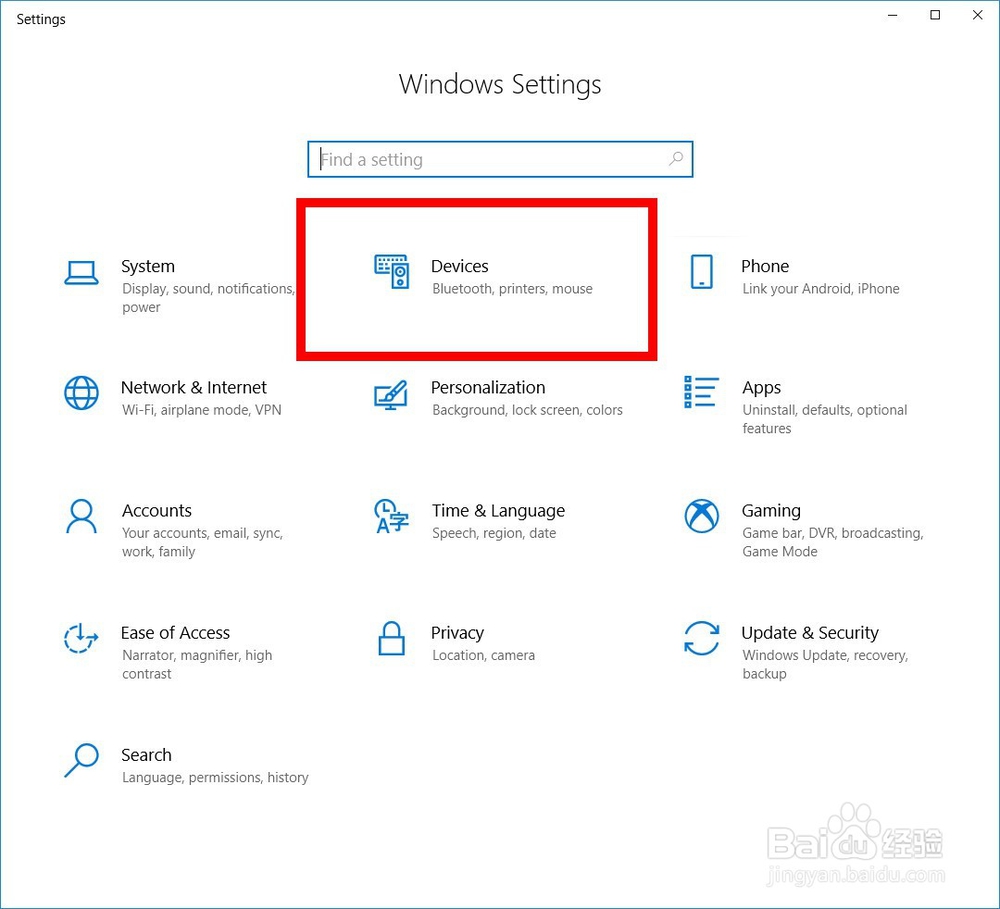This screenshot has height=909, width=1000.
Task: Click 'Link your Android, iPhone' description
Action: [821, 289]
